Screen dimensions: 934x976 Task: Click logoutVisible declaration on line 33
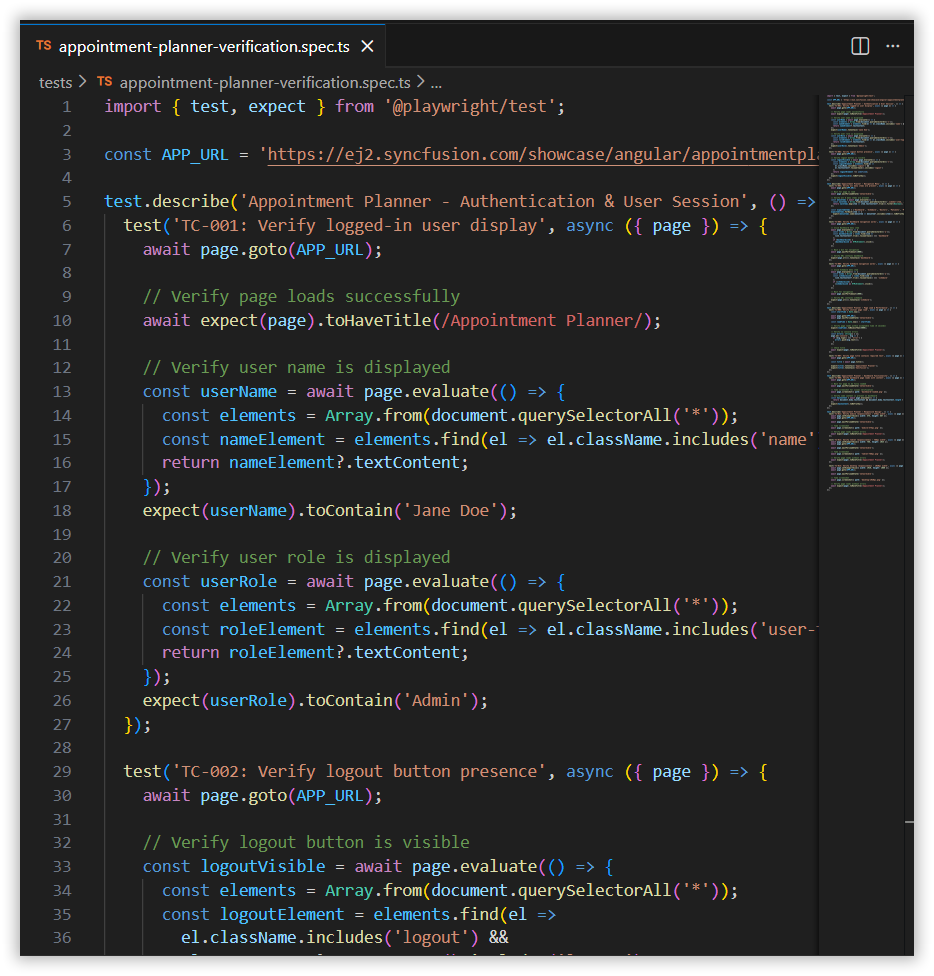(x=263, y=866)
